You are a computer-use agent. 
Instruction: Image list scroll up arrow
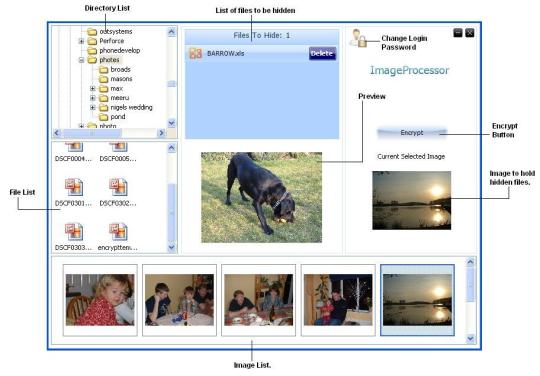click(470, 262)
